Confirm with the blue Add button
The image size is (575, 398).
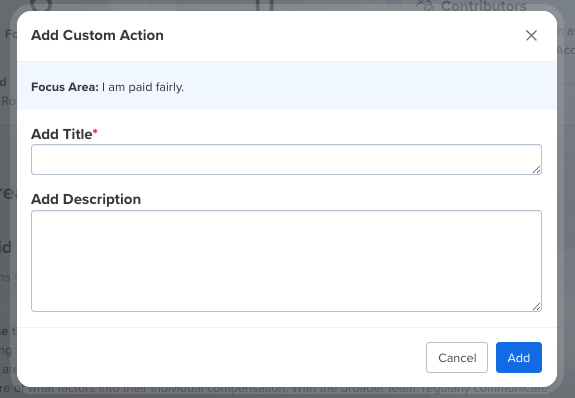click(519, 358)
